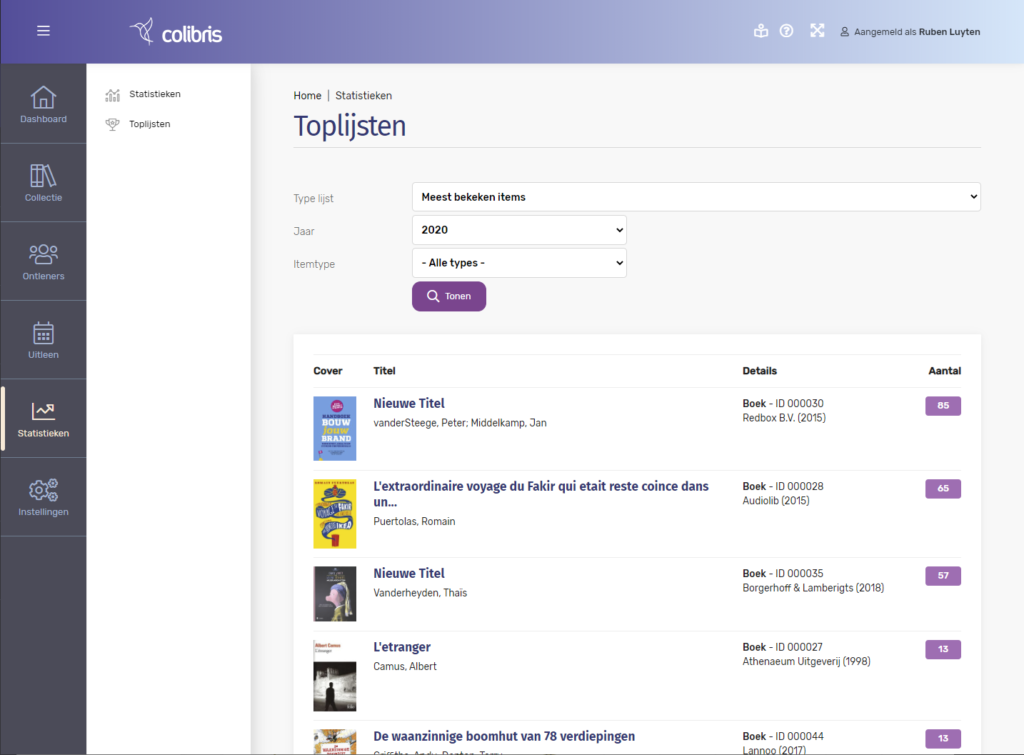Open Statistieken in dark sidebar
The width and height of the screenshot is (1024, 755).
click(x=43, y=419)
